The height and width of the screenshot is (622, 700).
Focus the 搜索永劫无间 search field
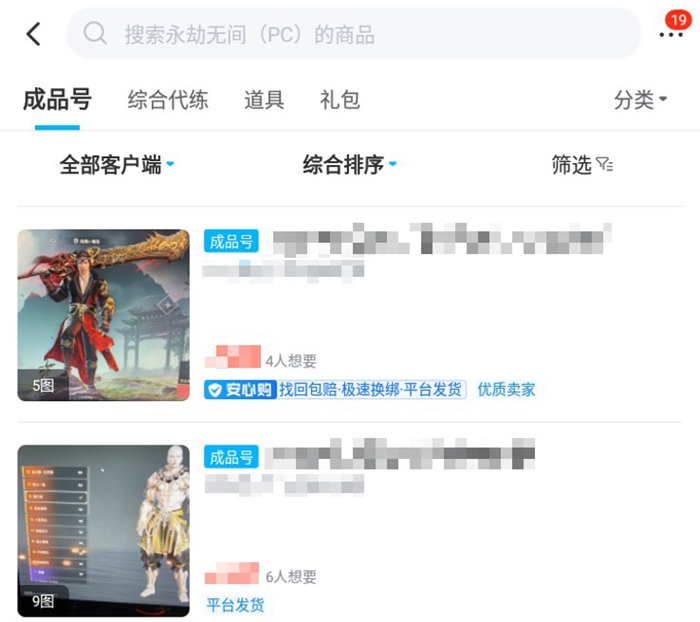click(x=354, y=33)
